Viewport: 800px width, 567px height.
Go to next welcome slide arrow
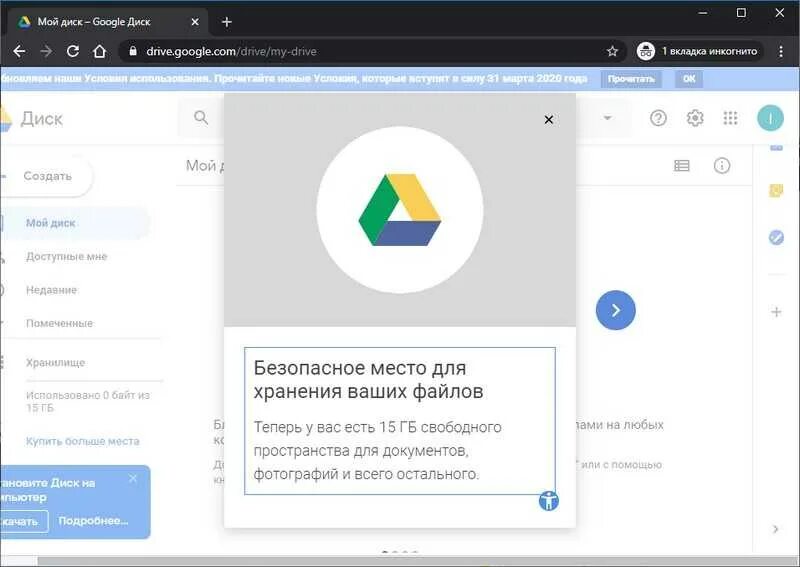(x=615, y=310)
